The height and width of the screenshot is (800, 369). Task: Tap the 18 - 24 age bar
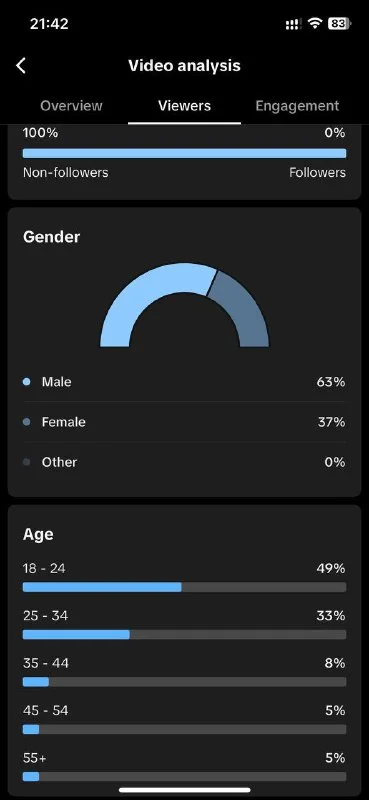tap(184, 587)
